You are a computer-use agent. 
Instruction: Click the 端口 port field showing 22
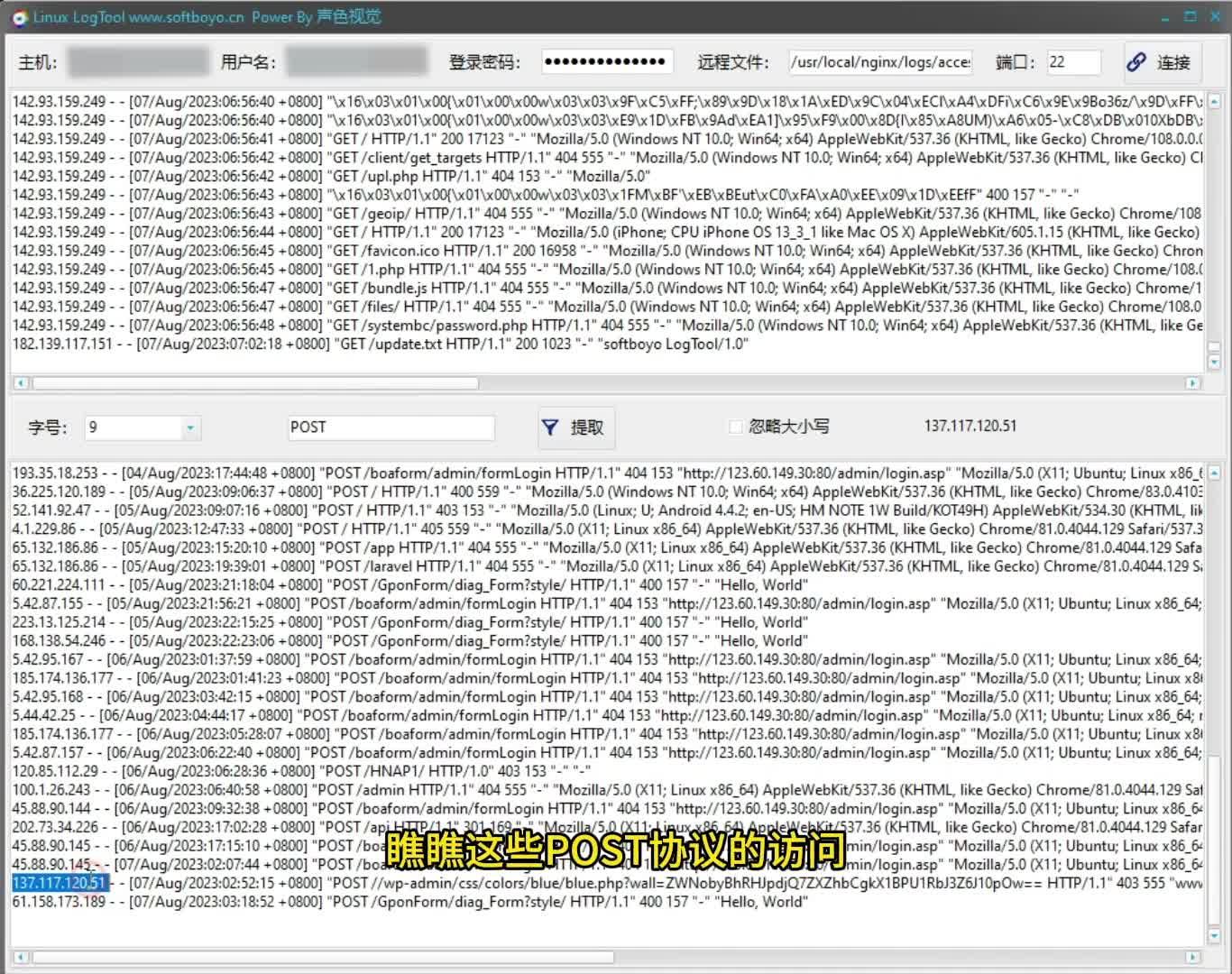pyautogui.click(x=1073, y=62)
